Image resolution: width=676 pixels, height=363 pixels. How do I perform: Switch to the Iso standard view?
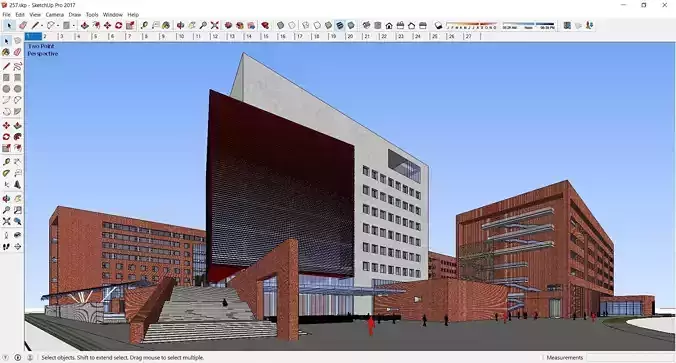(x=366, y=26)
